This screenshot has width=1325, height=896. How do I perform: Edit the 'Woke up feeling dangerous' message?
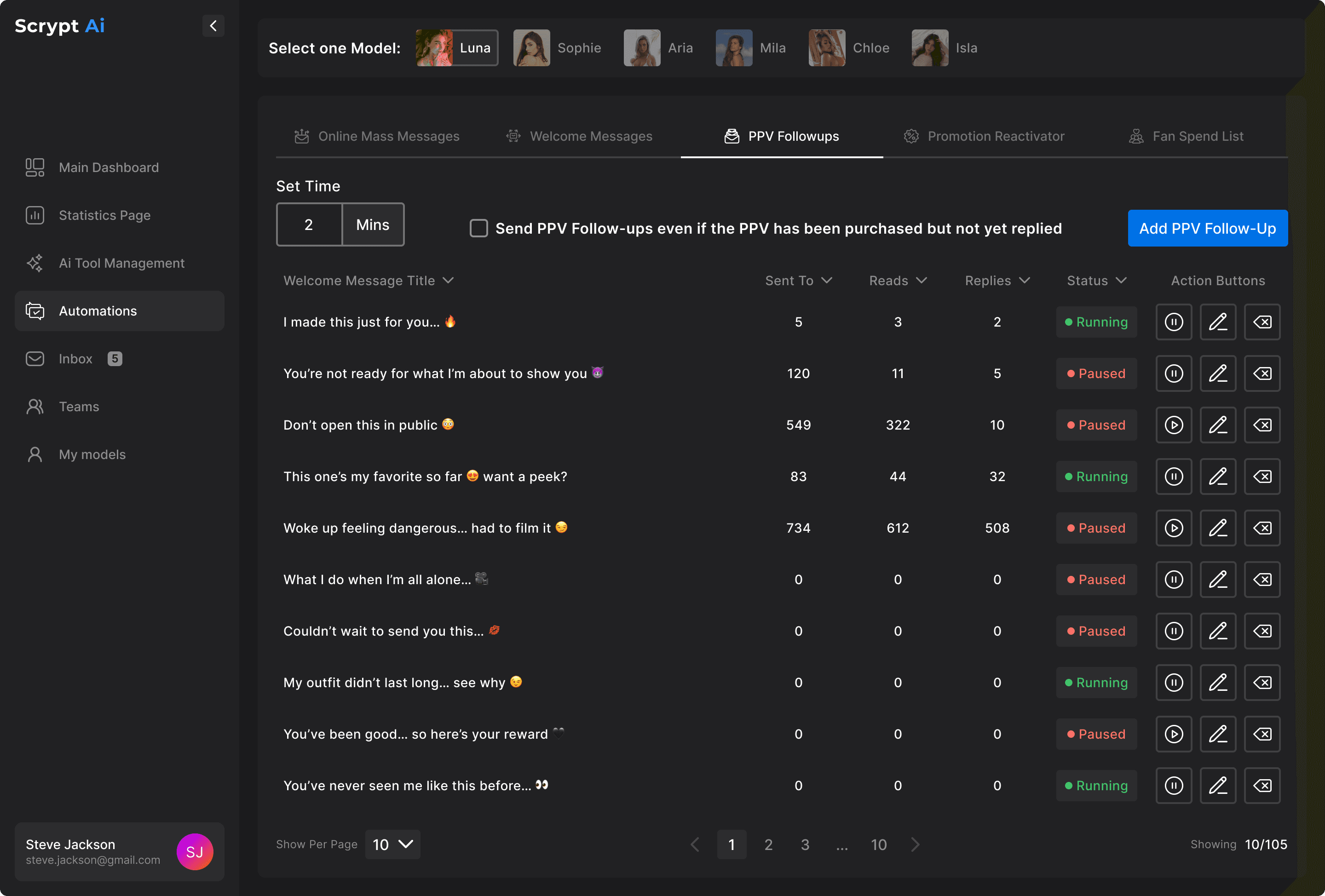pyautogui.click(x=1217, y=528)
